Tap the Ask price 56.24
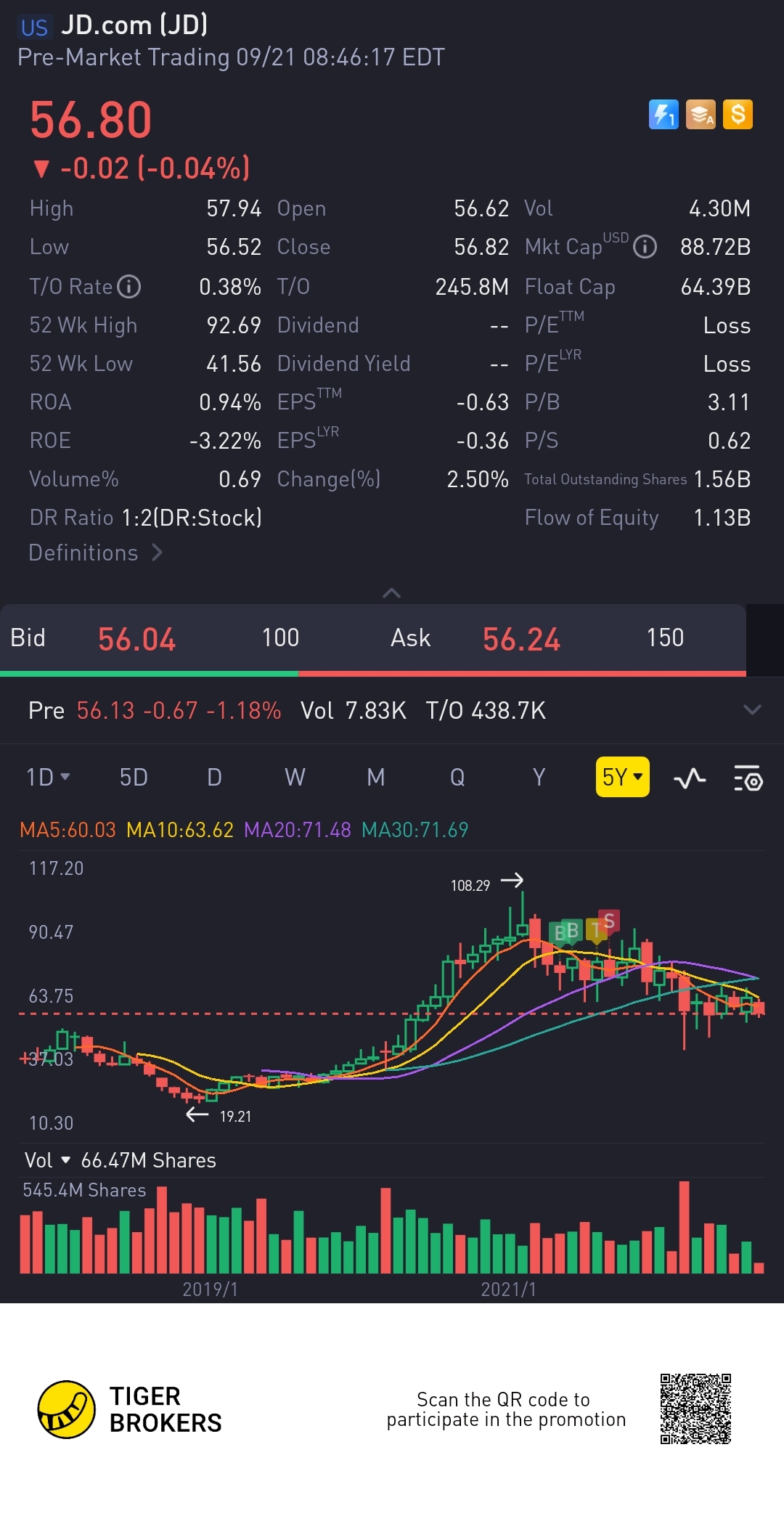This screenshot has width=784, height=1516. pos(521,640)
